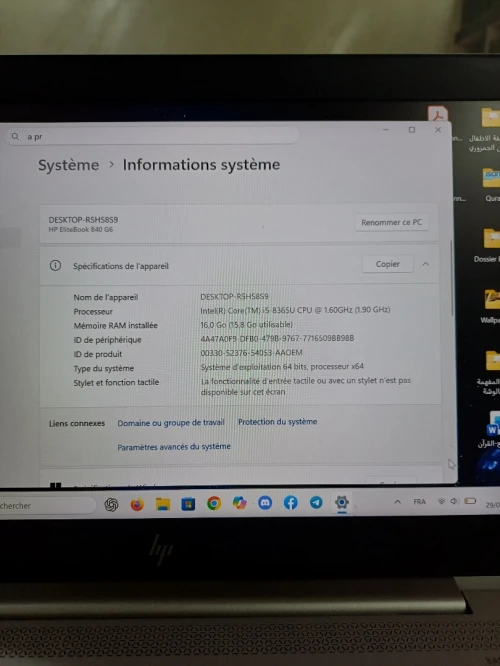Click the magnifier icon in Settings search
This screenshot has width=500, height=666.
coord(15,136)
